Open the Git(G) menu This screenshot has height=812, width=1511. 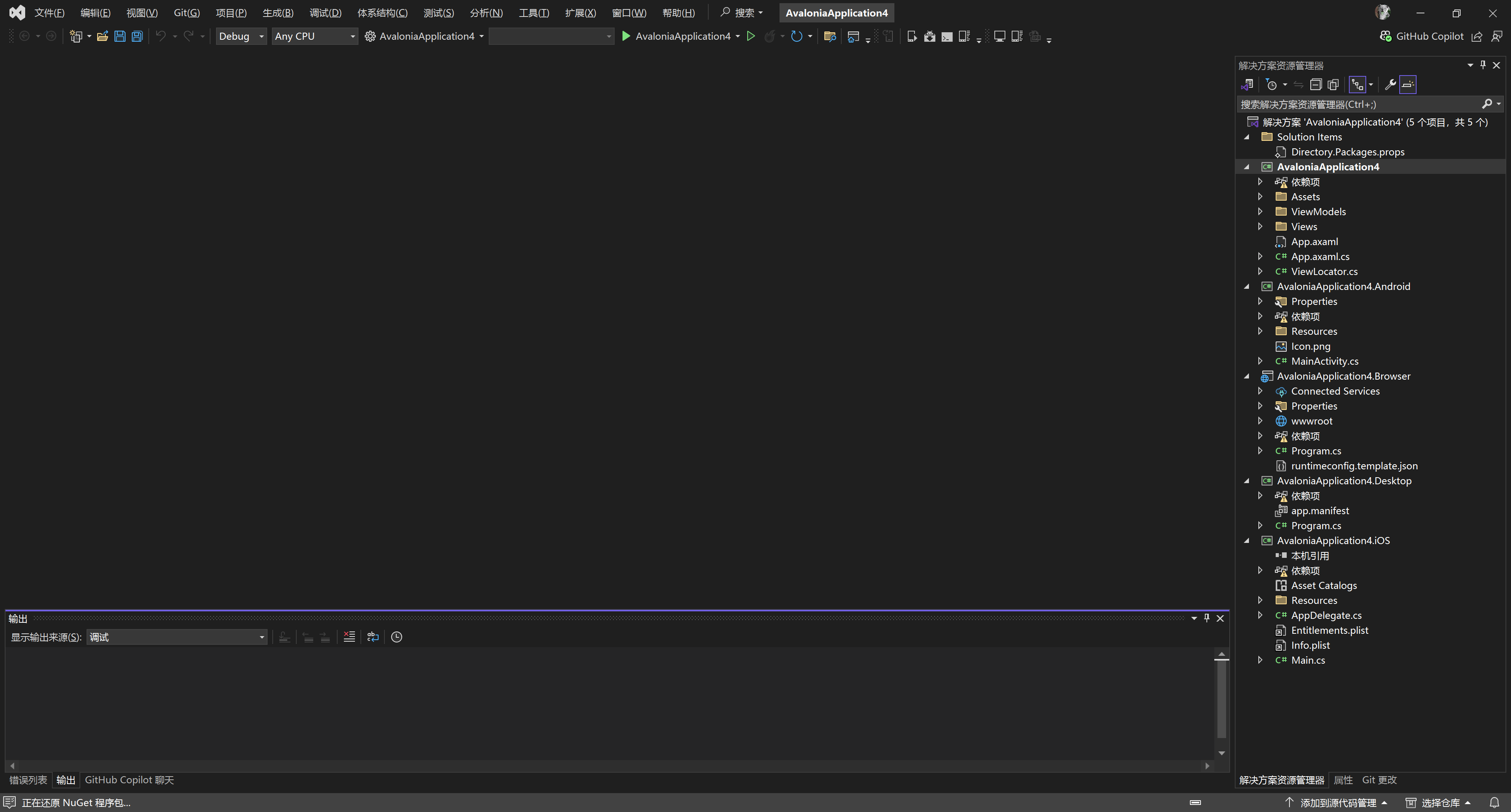pyautogui.click(x=187, y=13)
